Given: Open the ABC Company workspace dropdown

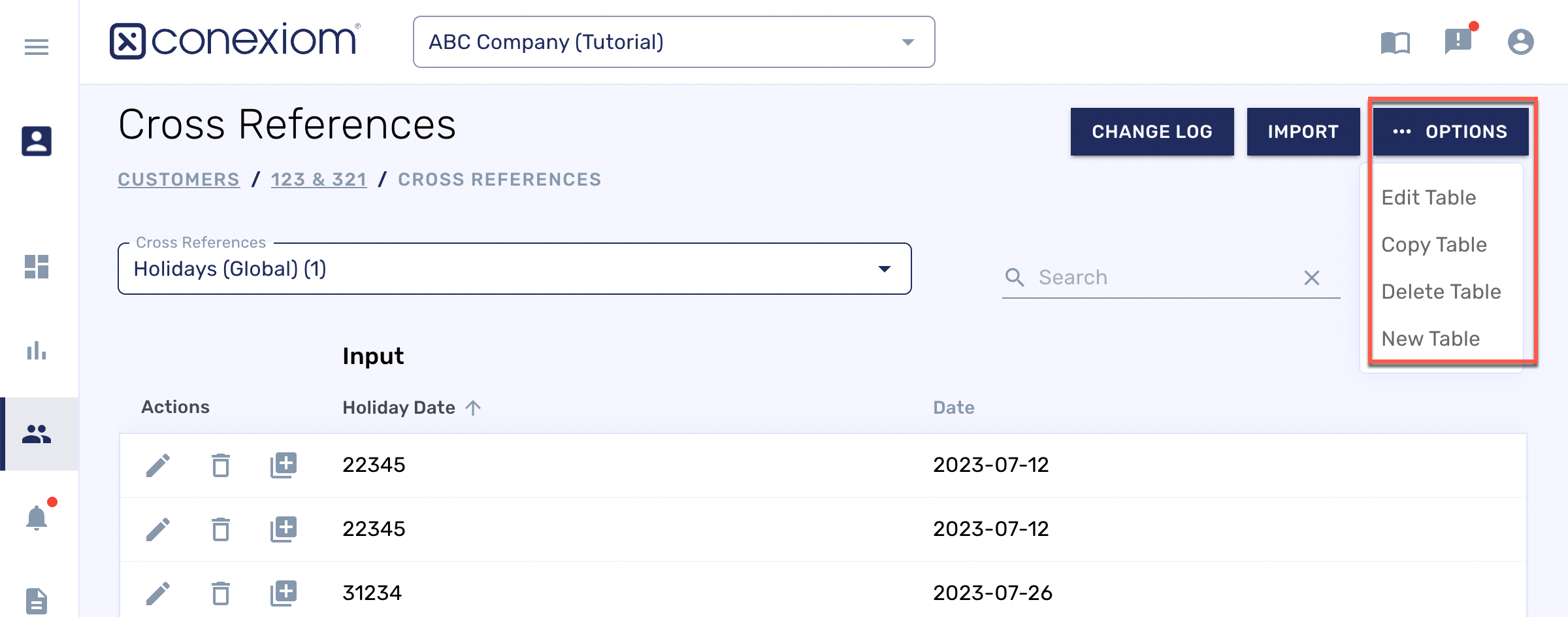Looking at the screenshot, I should coord(675,42).
